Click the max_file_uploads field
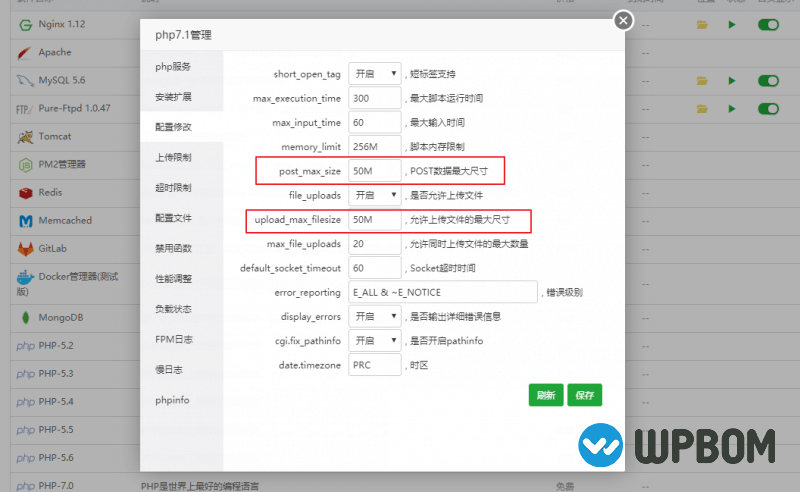Viewport: 800px width, 492px height. coord(375,243)
